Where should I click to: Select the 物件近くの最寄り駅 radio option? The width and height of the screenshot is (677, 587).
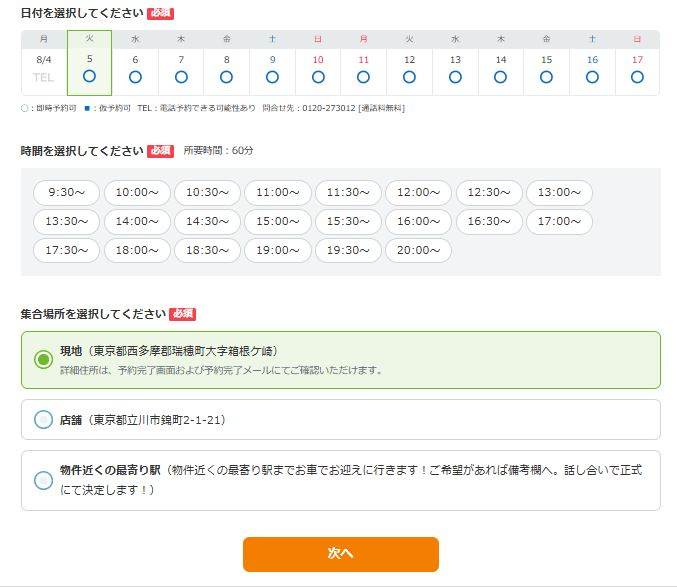[x=43, y=480]
